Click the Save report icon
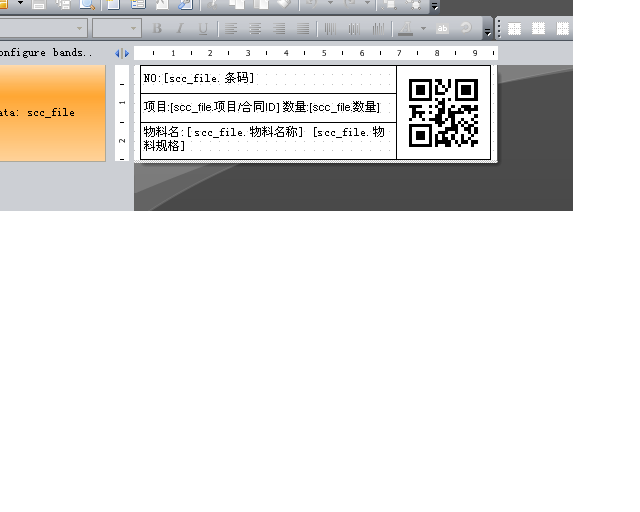 pyautogui.click(x=39, y=4)
